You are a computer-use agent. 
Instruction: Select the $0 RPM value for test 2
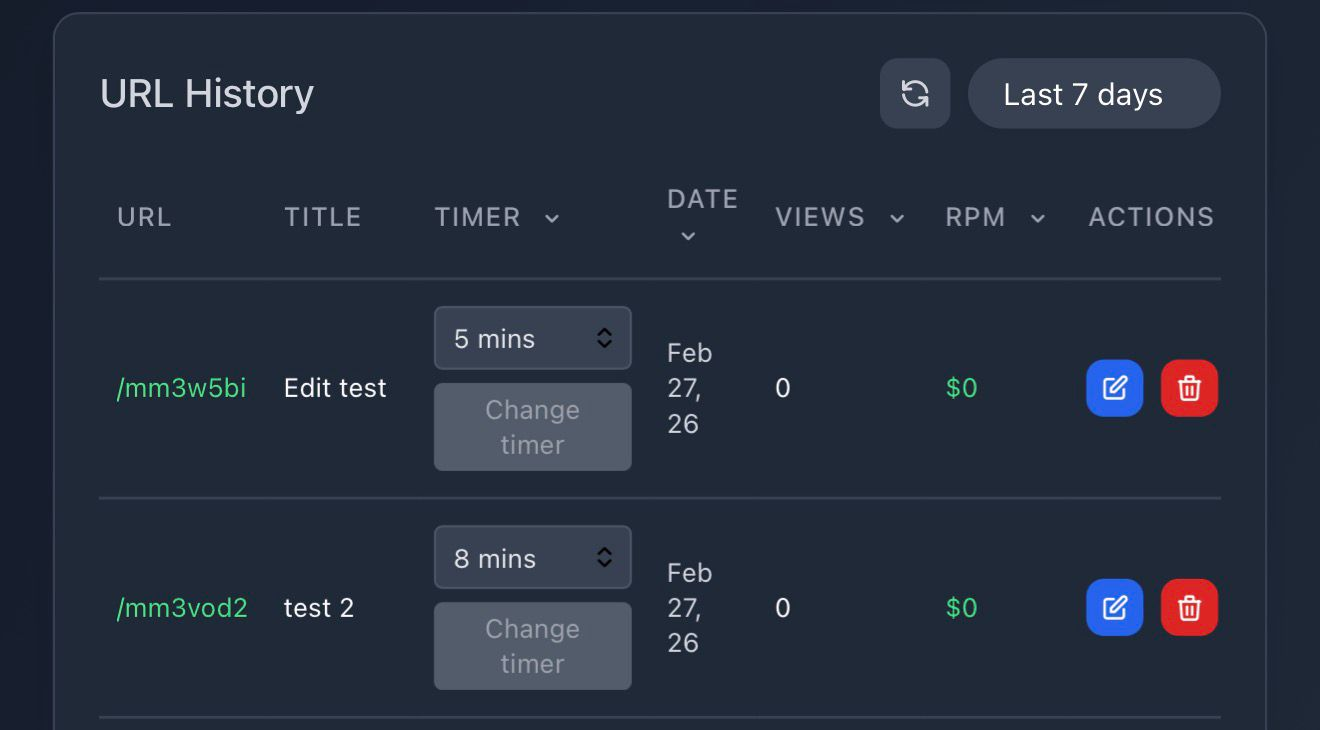point(960,607)
